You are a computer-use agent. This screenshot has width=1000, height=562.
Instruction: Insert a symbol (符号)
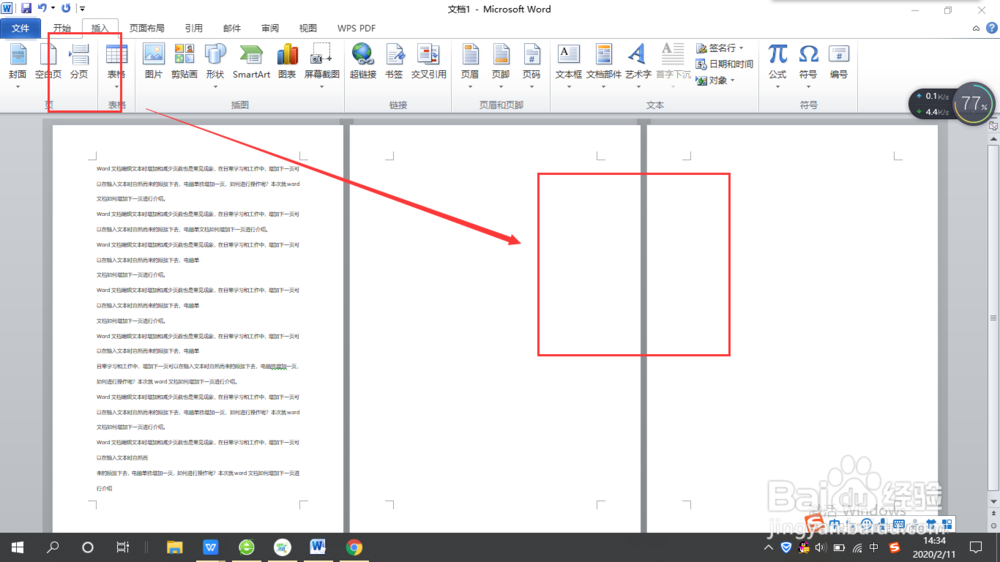click(808, 63)
